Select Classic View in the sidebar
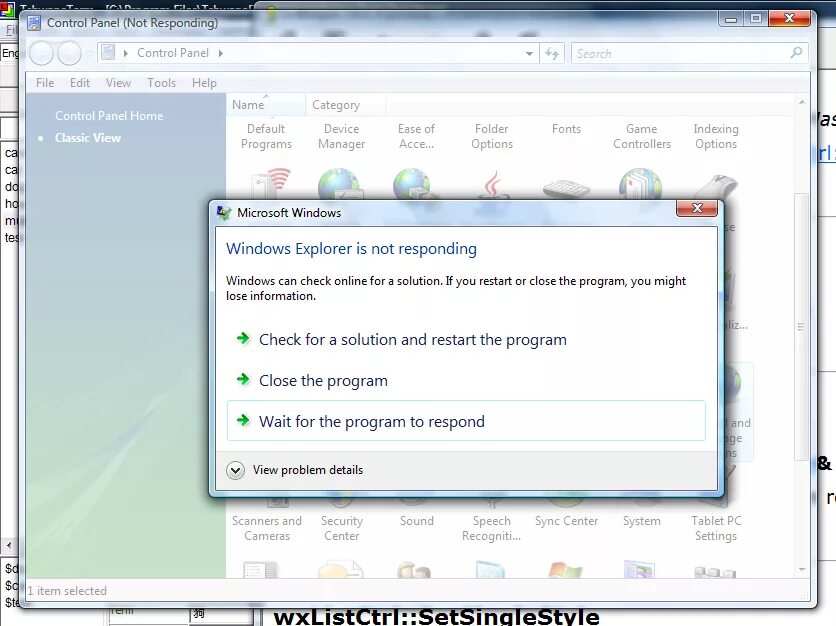This screenshot has height=626, width=836. pos(88,138)
